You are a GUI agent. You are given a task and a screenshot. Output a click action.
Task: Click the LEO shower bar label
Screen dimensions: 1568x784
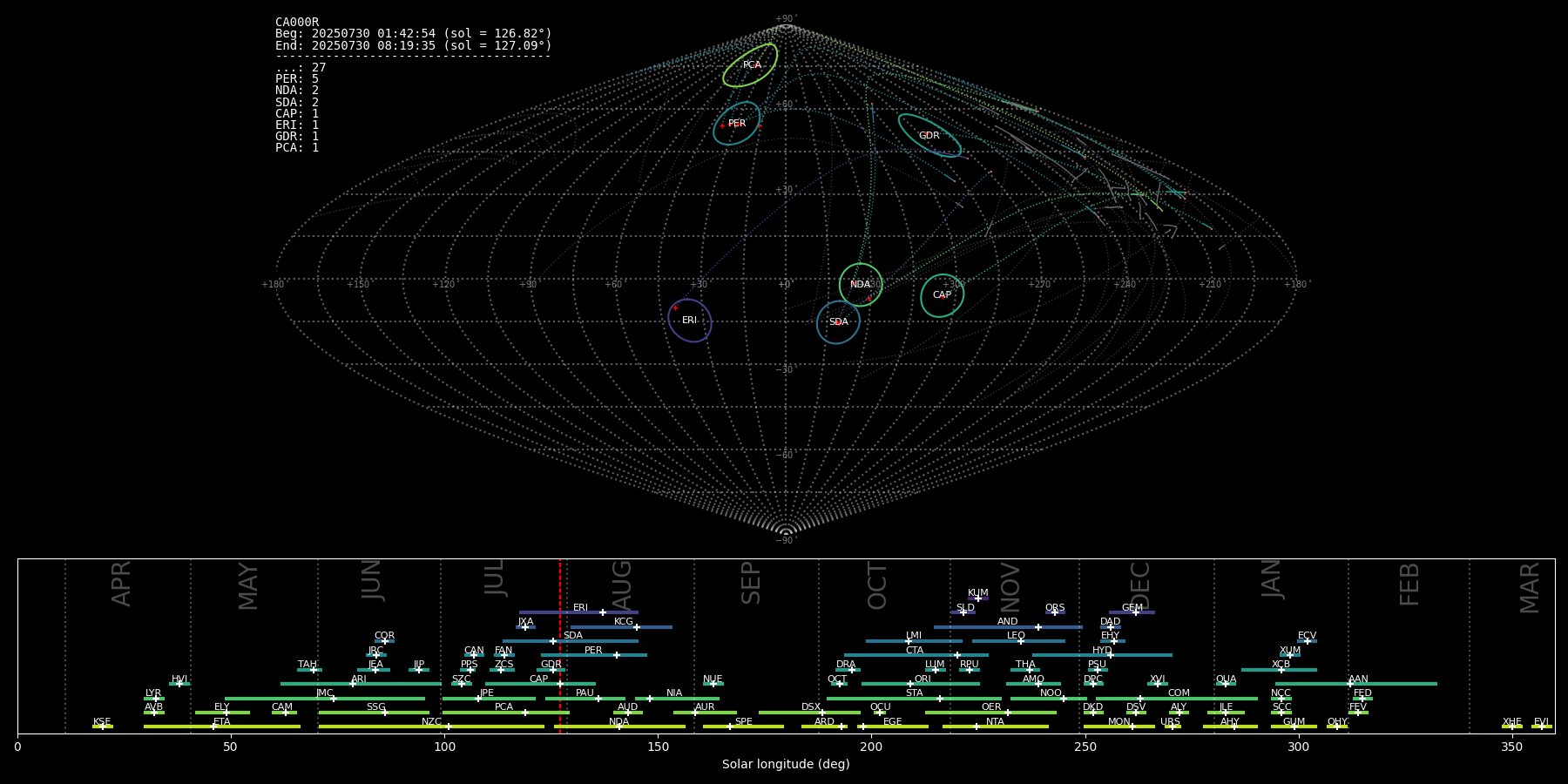coord(1017,636)
